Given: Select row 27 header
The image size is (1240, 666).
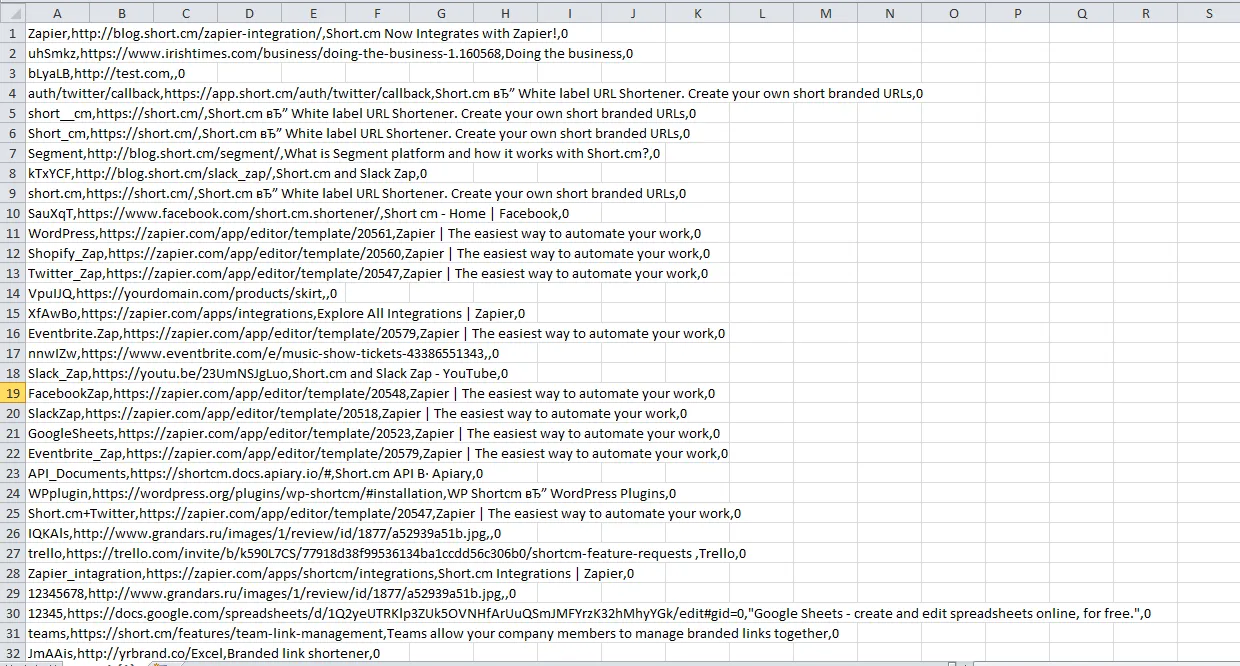Looking at the screenshot, I should (12, 553).
